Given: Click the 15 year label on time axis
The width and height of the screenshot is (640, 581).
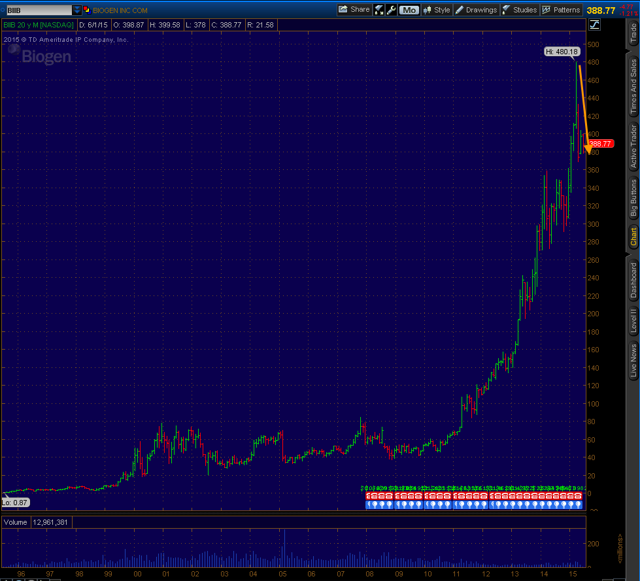Looking at the screenshot, I should click(573, 574).
